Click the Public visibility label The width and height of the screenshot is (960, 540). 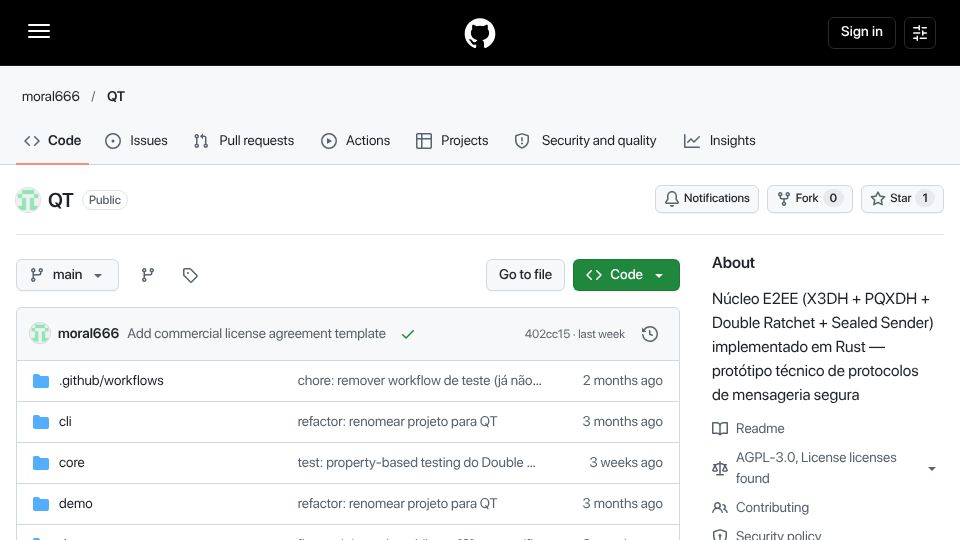(x=105, y=200)
